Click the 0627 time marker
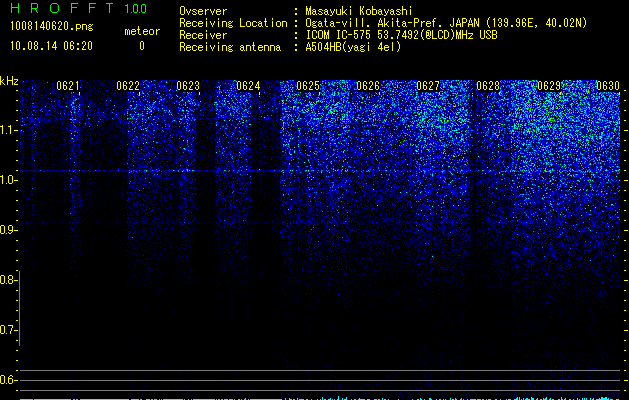629x400 pixels. click(428, 86)
